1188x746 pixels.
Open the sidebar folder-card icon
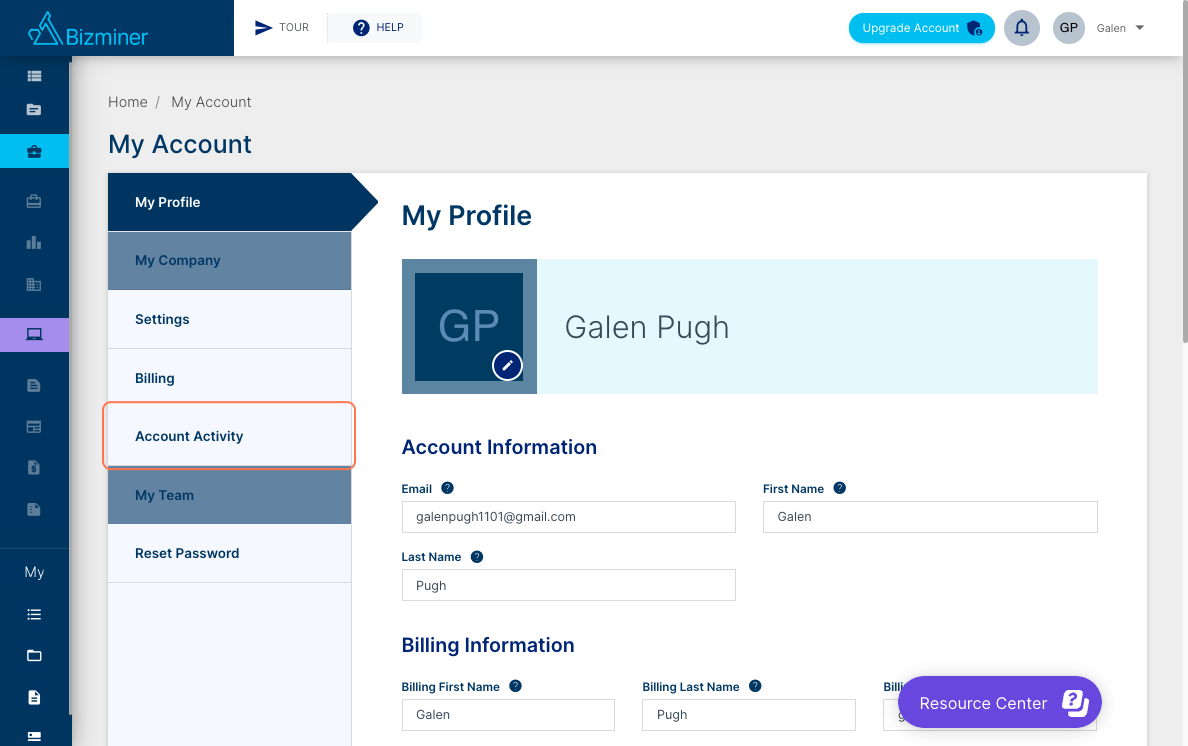34,110
